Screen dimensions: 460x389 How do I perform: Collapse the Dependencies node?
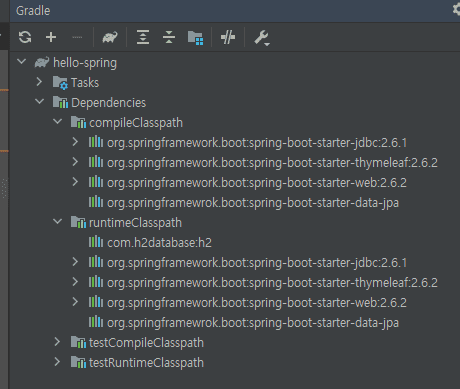pyautogui.click(x=39, y=101)
